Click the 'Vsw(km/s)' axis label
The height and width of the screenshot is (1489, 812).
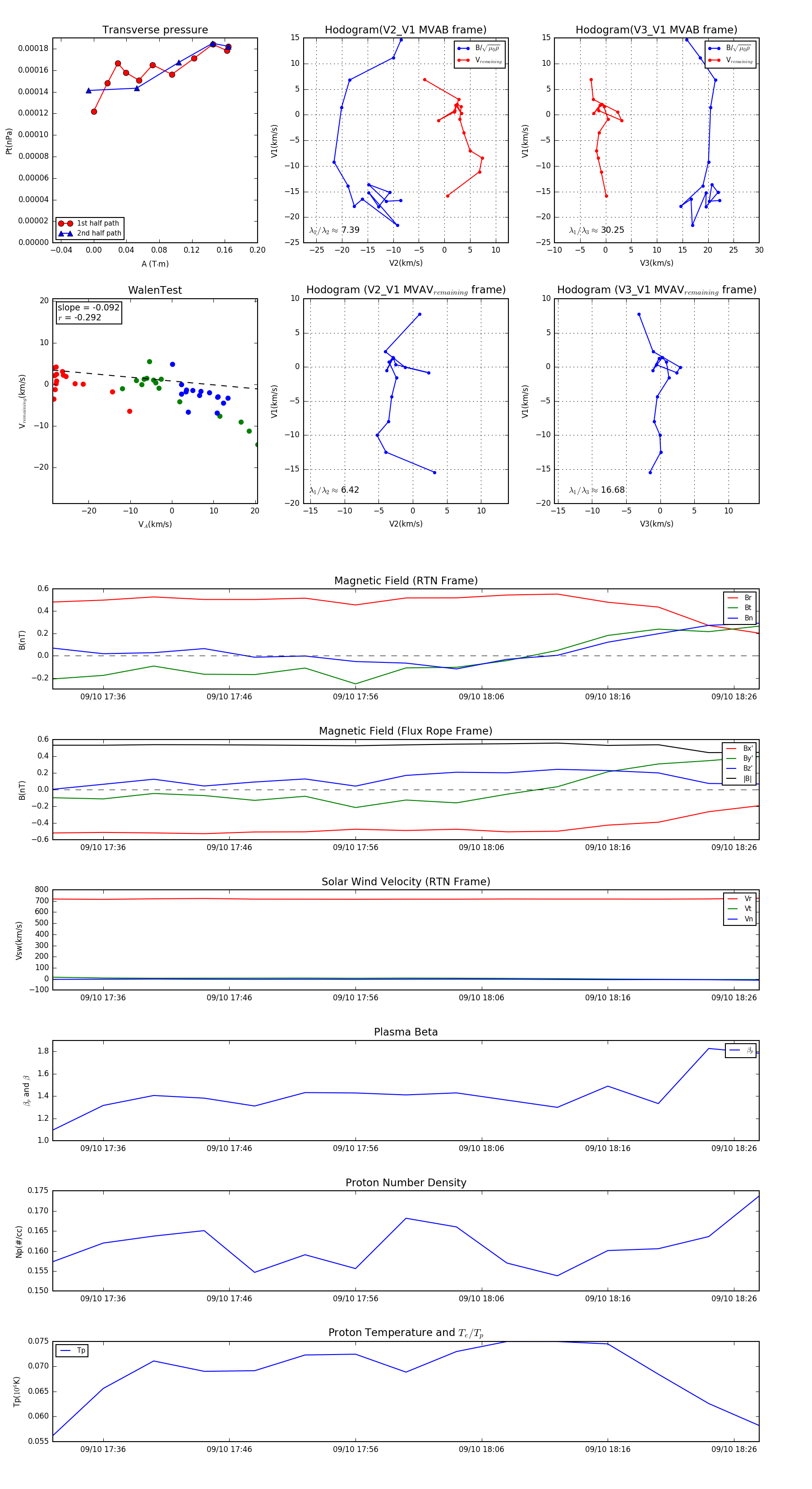19,940
